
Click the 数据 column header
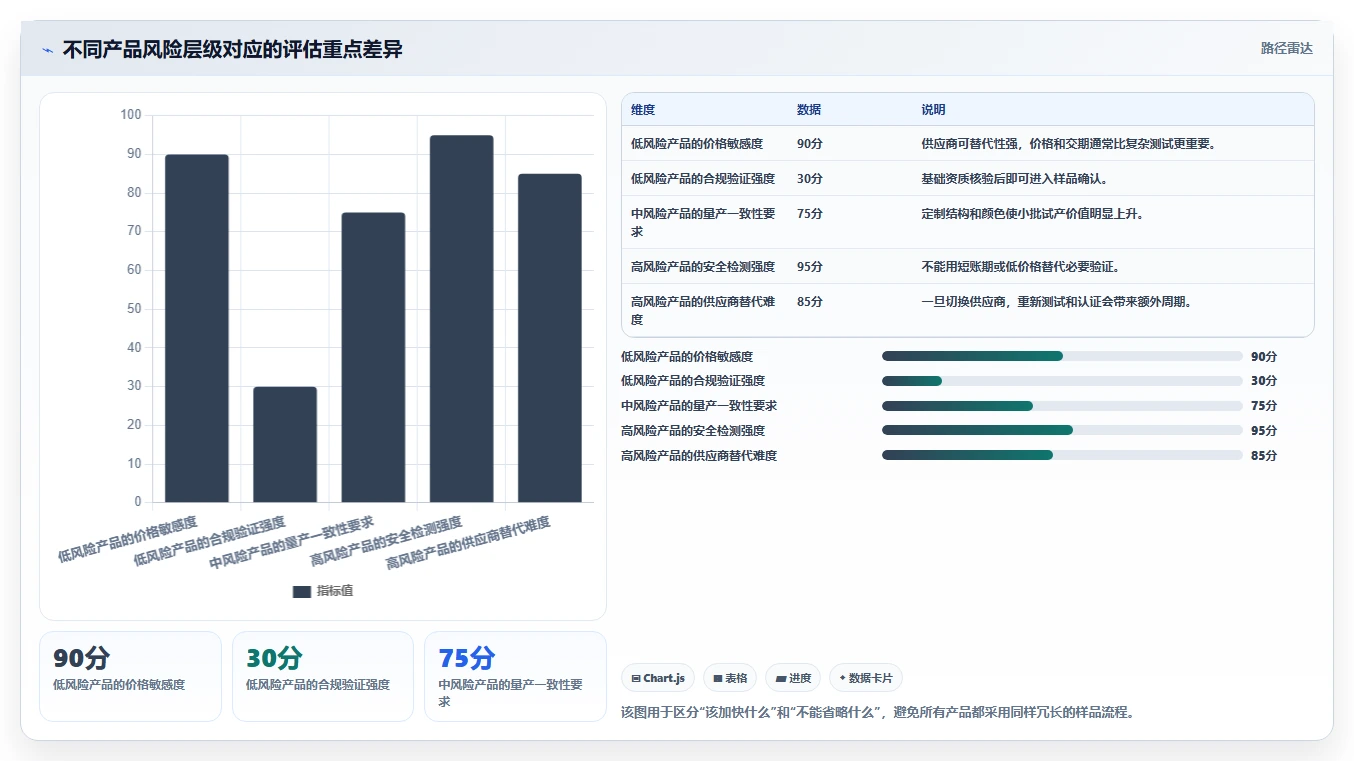click(x=809, y=110)
